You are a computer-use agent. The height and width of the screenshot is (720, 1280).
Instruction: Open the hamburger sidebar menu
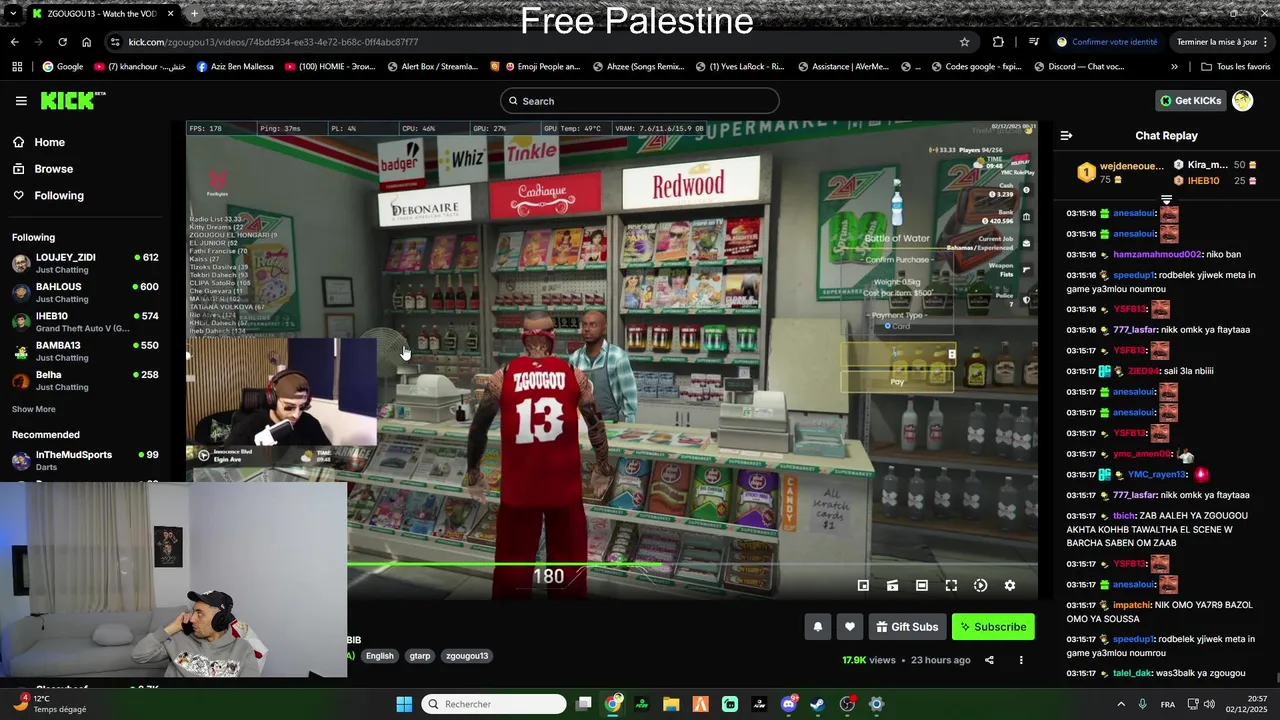click(21, 101)
